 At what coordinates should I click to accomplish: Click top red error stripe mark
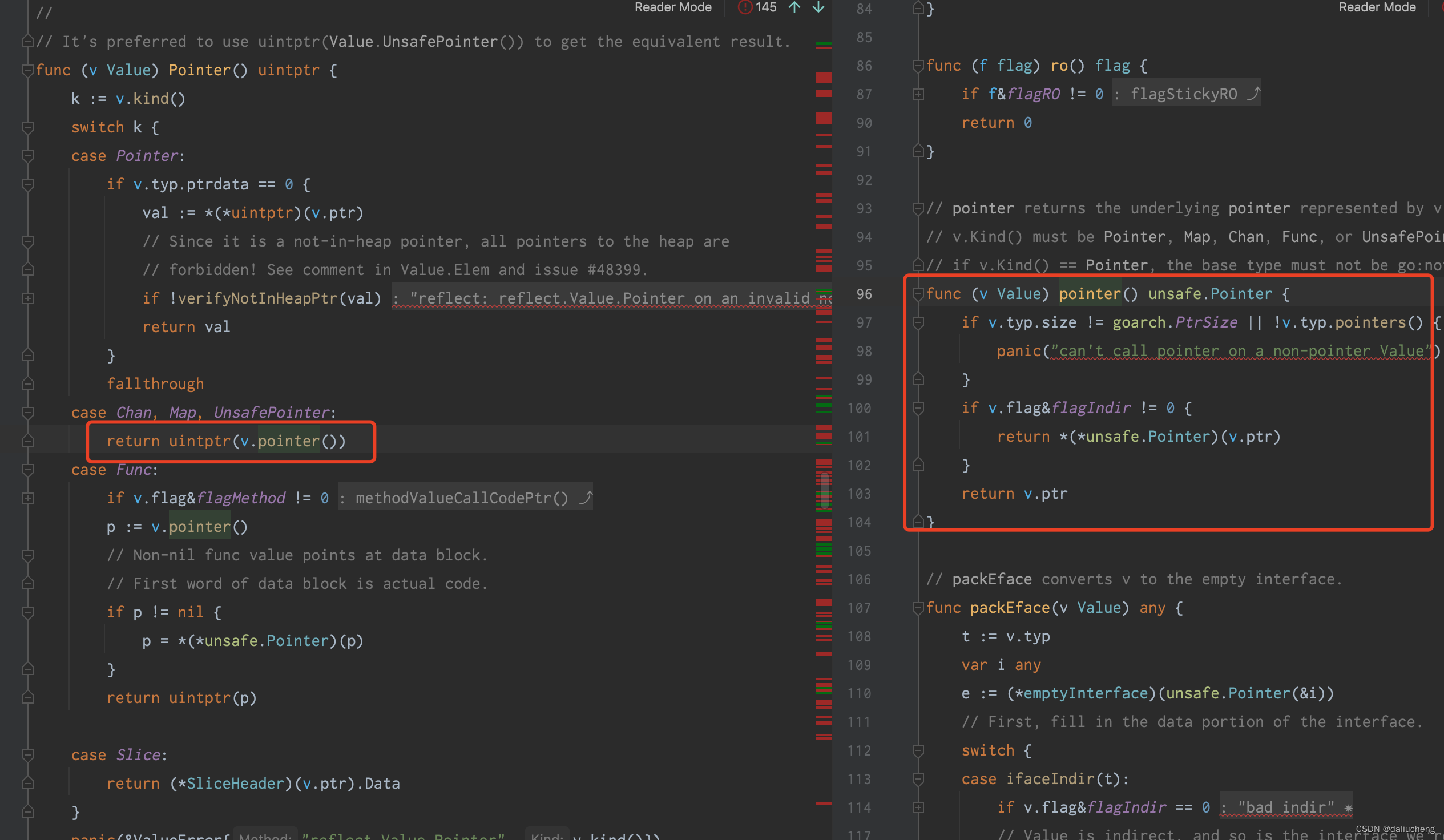824,47
